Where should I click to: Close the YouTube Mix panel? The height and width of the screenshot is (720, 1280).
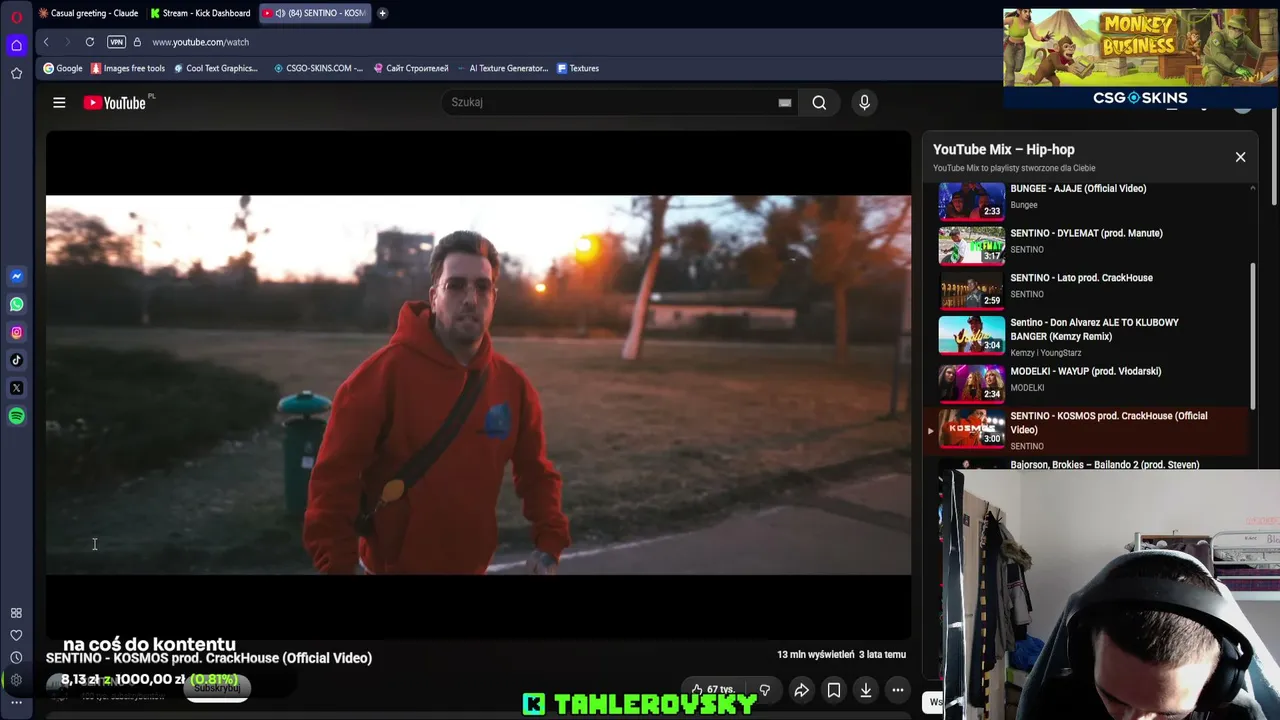(x=1240, y=157)
